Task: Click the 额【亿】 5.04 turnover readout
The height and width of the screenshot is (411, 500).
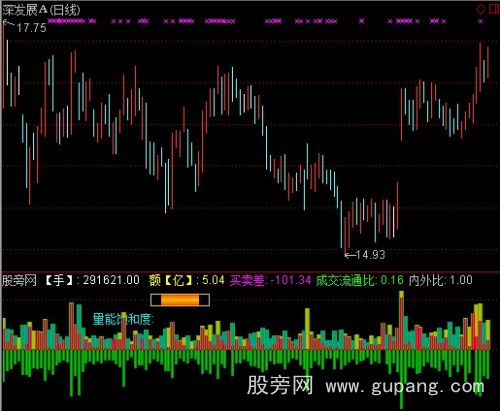Action: [187, 280]
